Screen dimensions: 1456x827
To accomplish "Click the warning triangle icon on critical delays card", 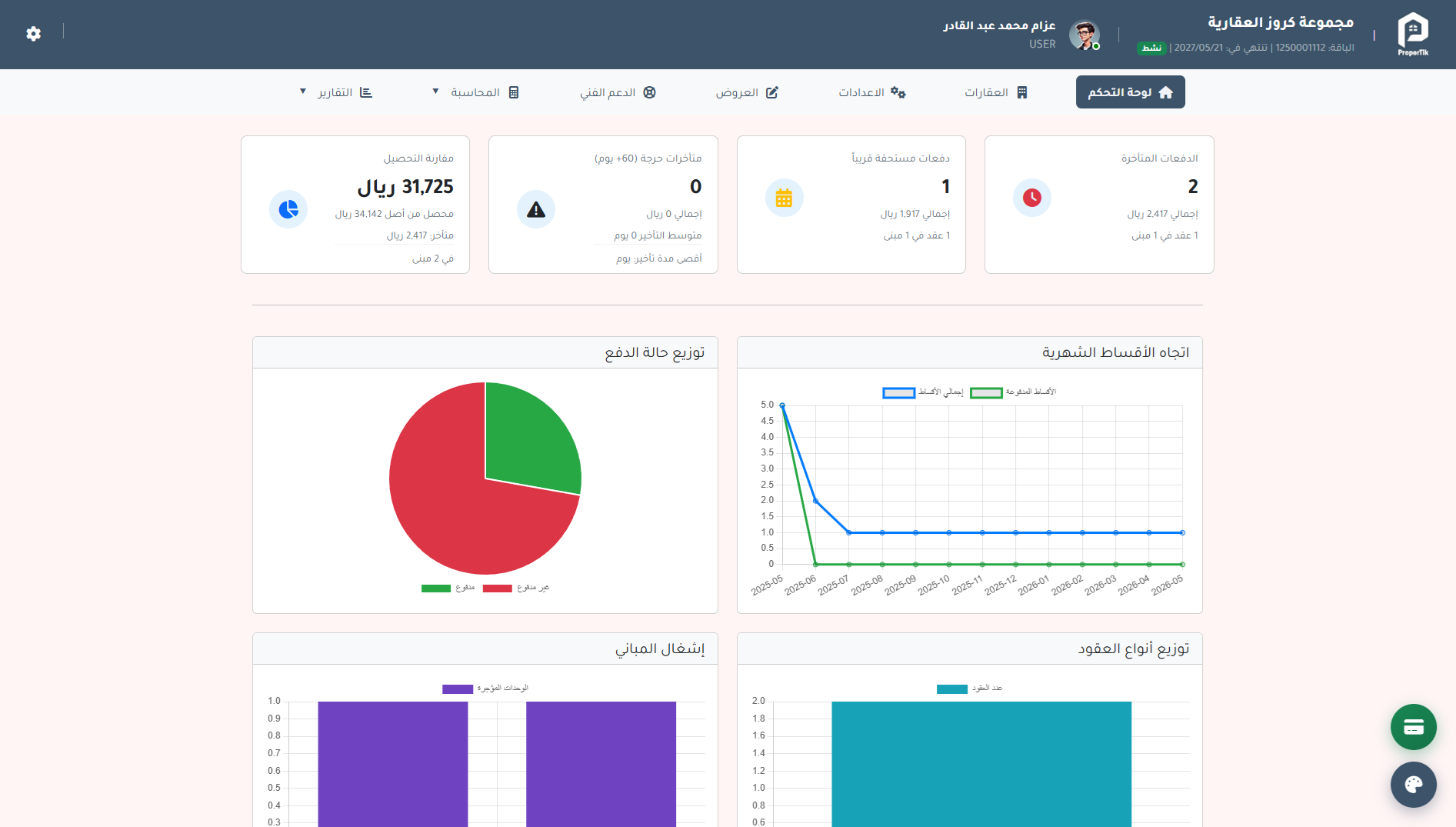I will (536, 208).
